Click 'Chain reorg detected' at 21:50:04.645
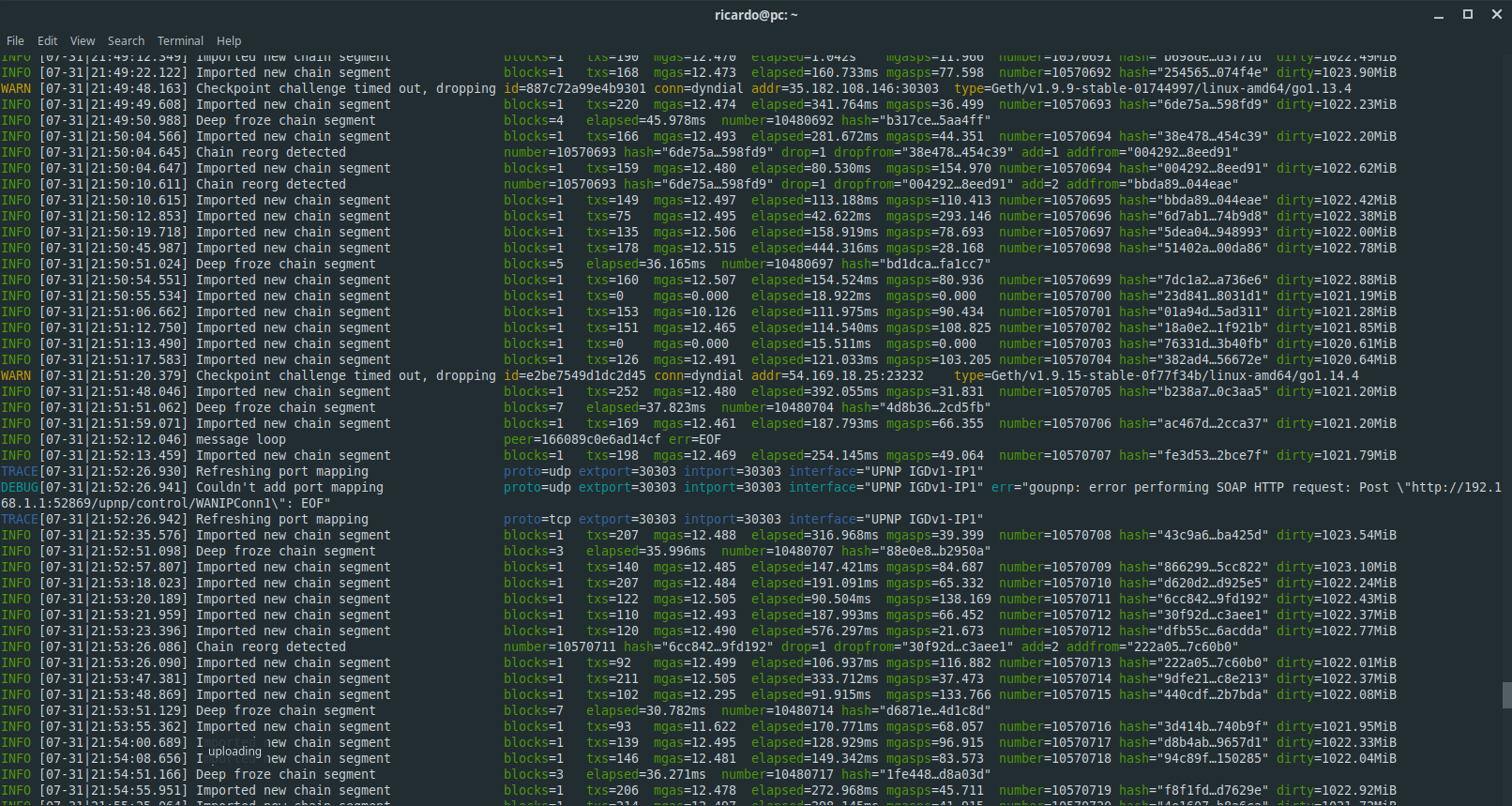Viewport: 1512px width, 806px height. tap(271, 152)
